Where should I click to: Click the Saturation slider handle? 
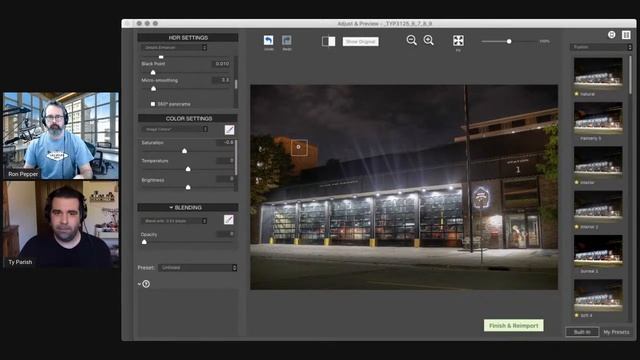click(184, 151)
